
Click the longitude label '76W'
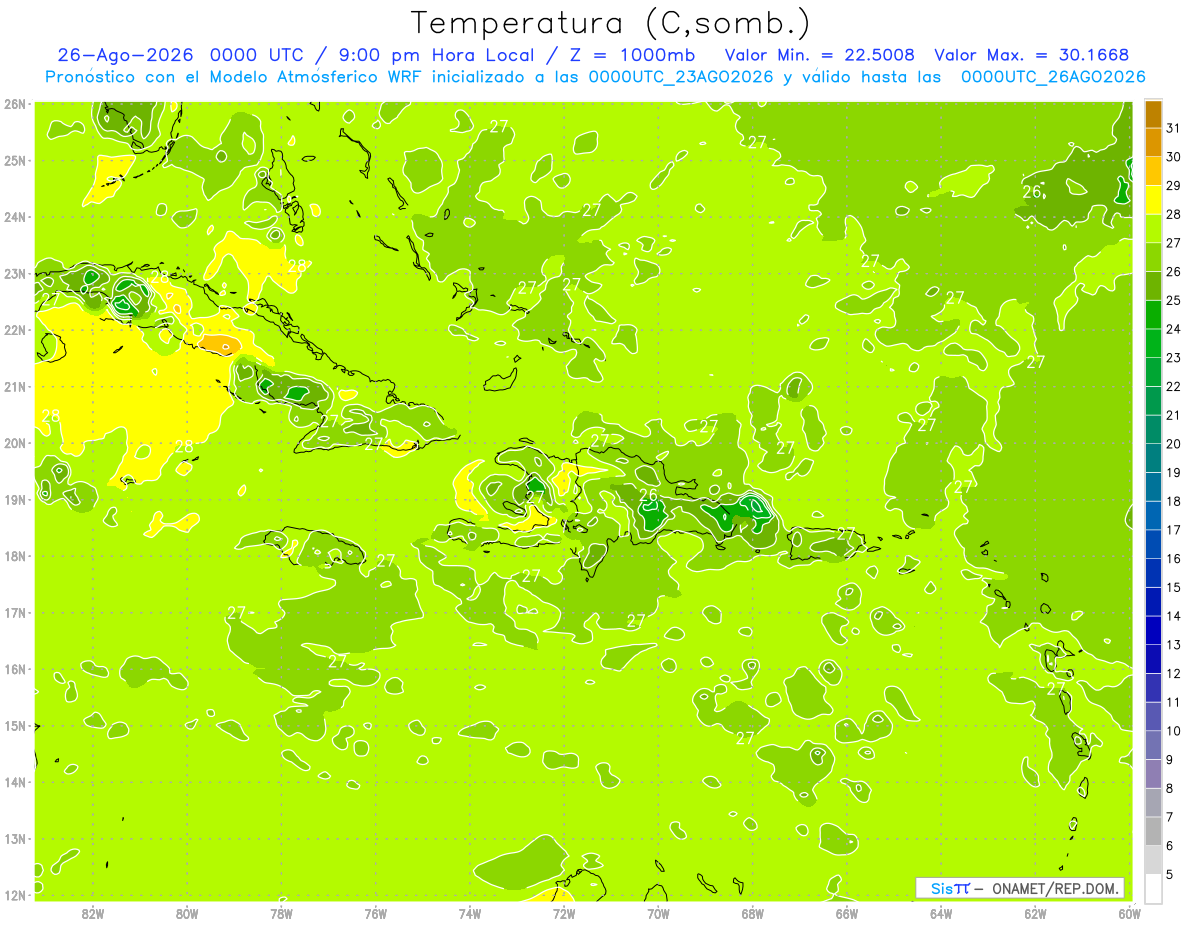tap(375, 913)
